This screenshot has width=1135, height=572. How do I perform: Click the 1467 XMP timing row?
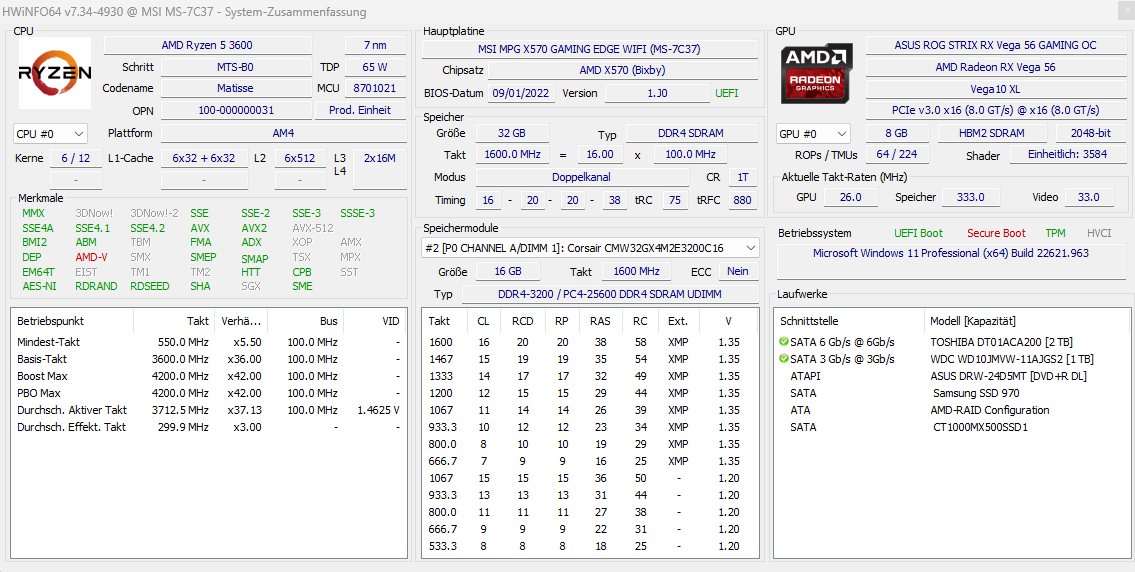pos(590,359)
